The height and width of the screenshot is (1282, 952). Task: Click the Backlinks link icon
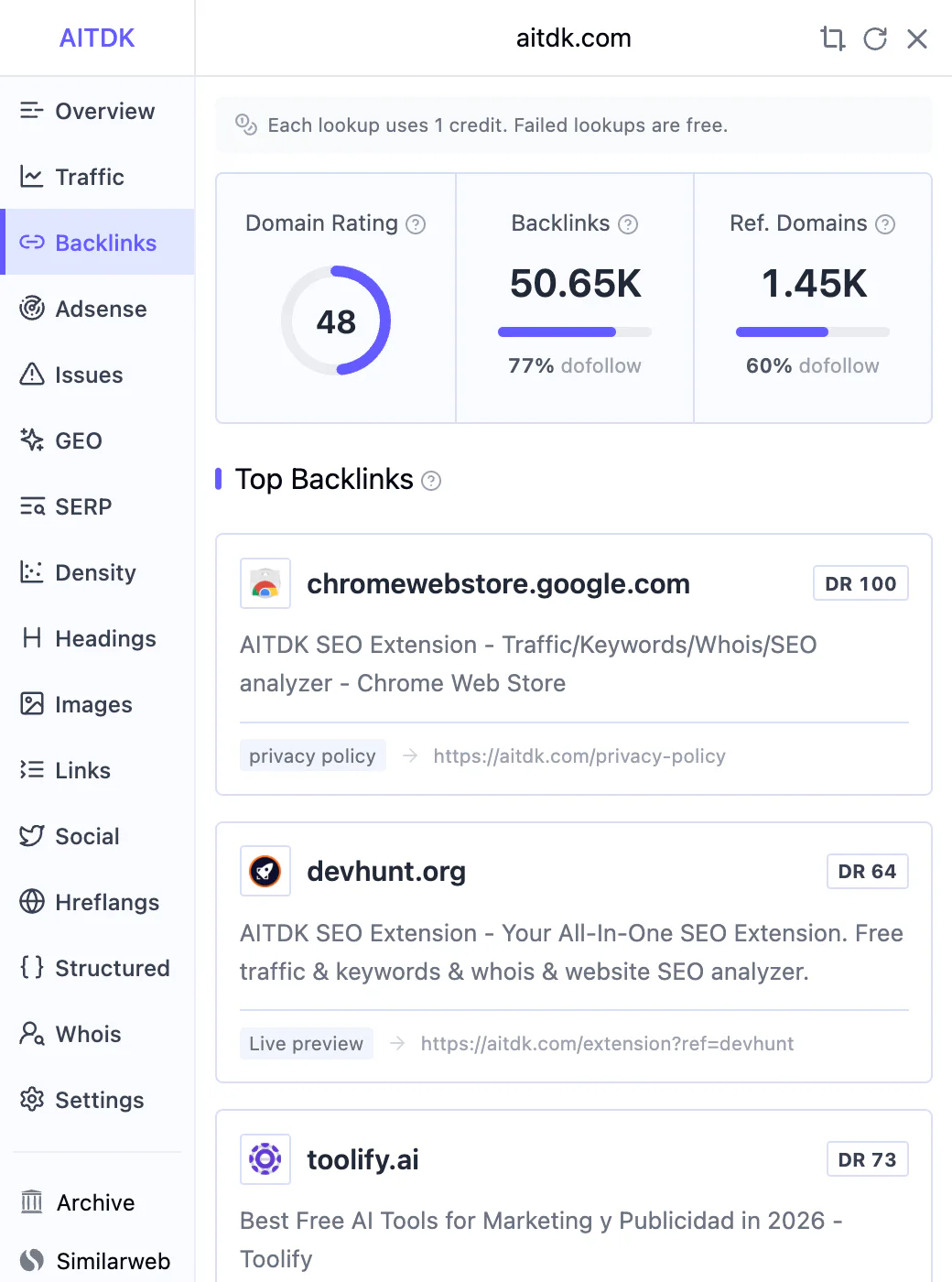pos(32,243)
